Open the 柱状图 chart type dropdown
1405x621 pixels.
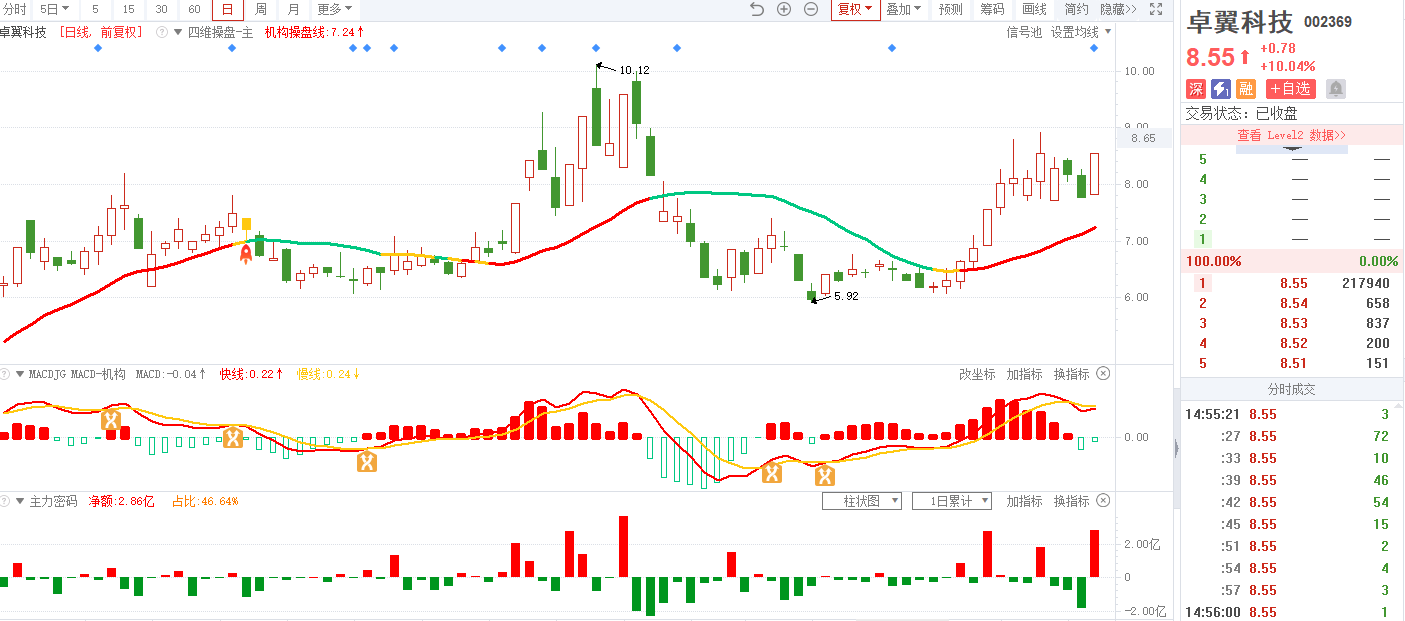[862, 501]
